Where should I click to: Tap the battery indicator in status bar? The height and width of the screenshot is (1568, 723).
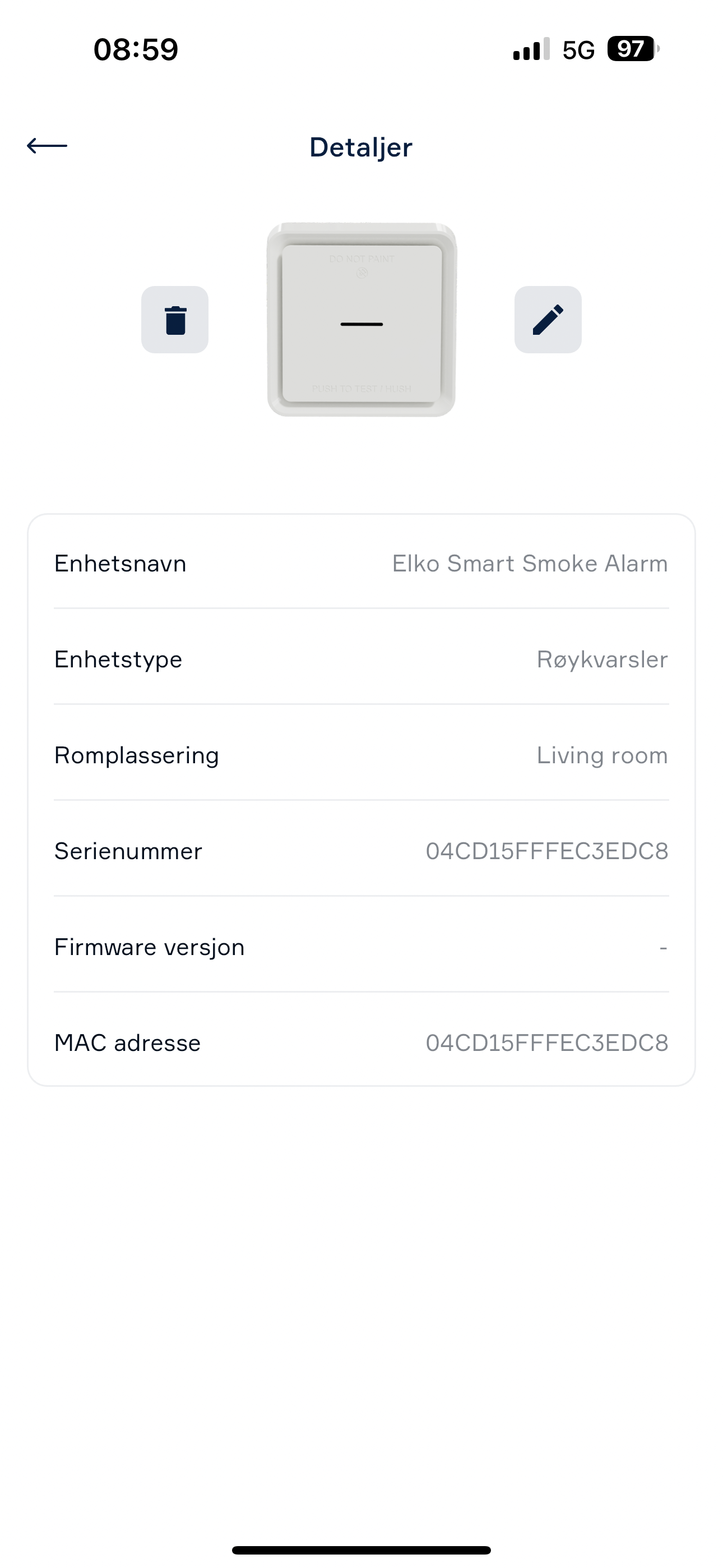pos(633,49)
